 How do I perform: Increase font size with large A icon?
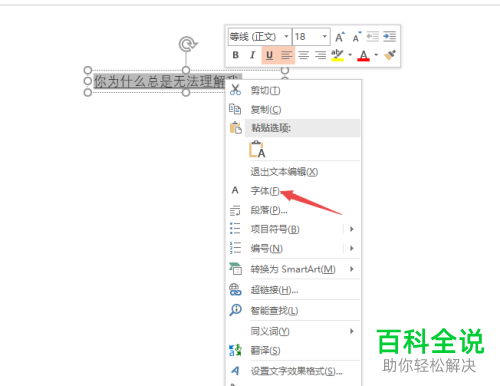tap(340, 37)
